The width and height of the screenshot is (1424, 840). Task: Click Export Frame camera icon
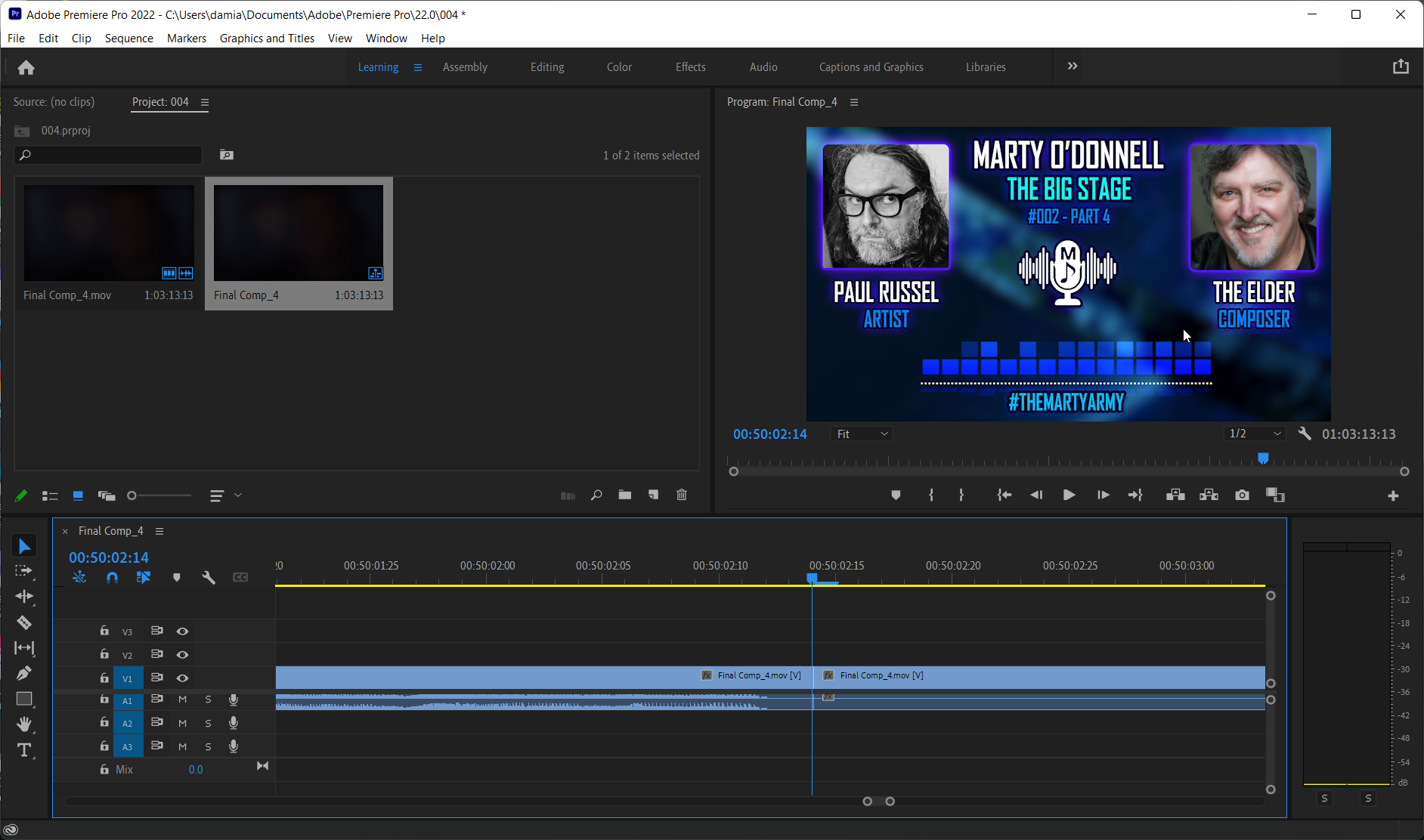(1242, 495)
